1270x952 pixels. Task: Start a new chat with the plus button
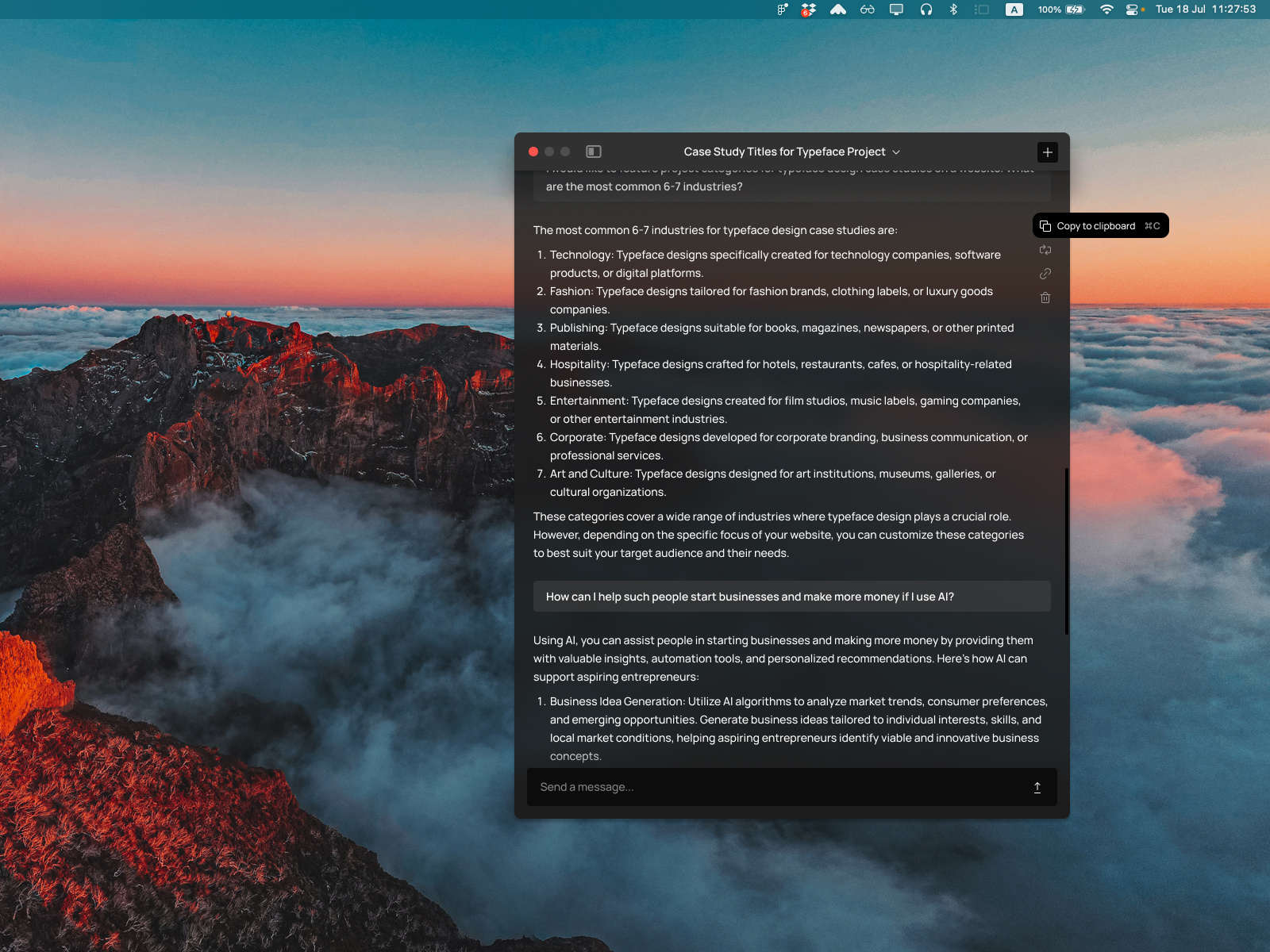click(x=1048, y=152)
